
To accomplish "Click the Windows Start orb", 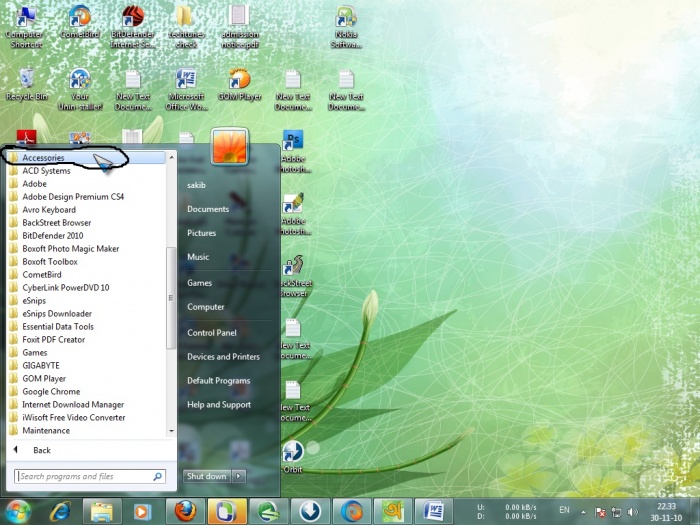I will coord(17,511).
